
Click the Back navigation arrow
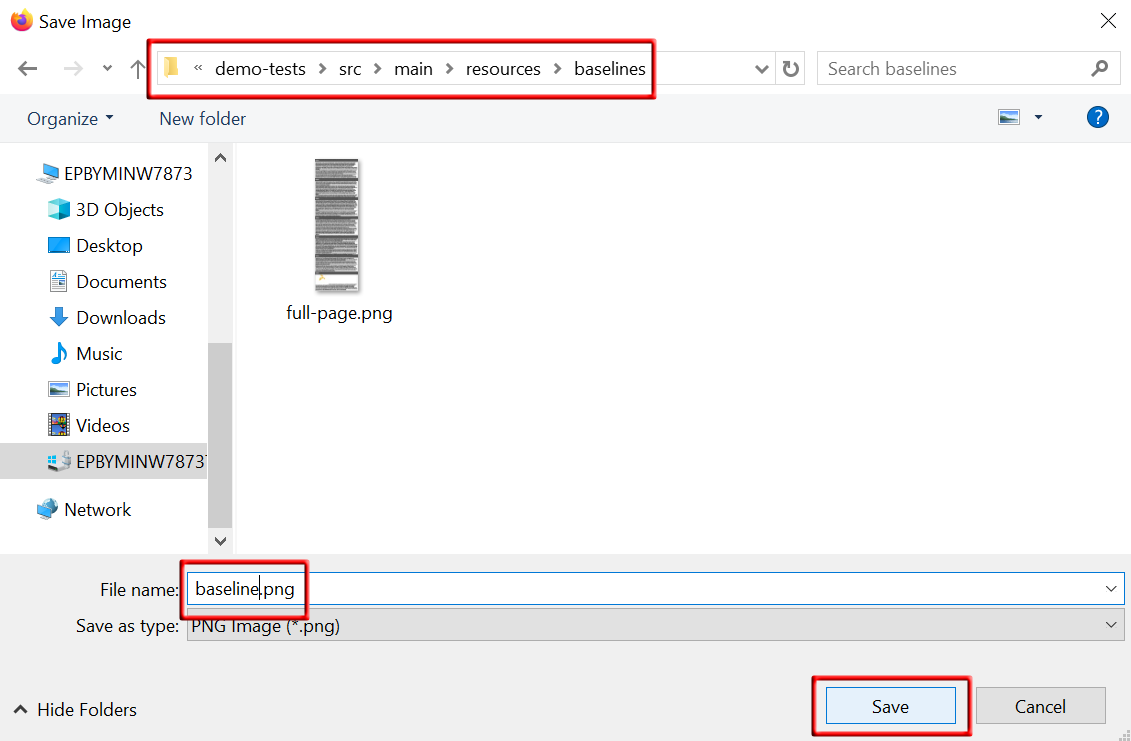coord(28,69)
